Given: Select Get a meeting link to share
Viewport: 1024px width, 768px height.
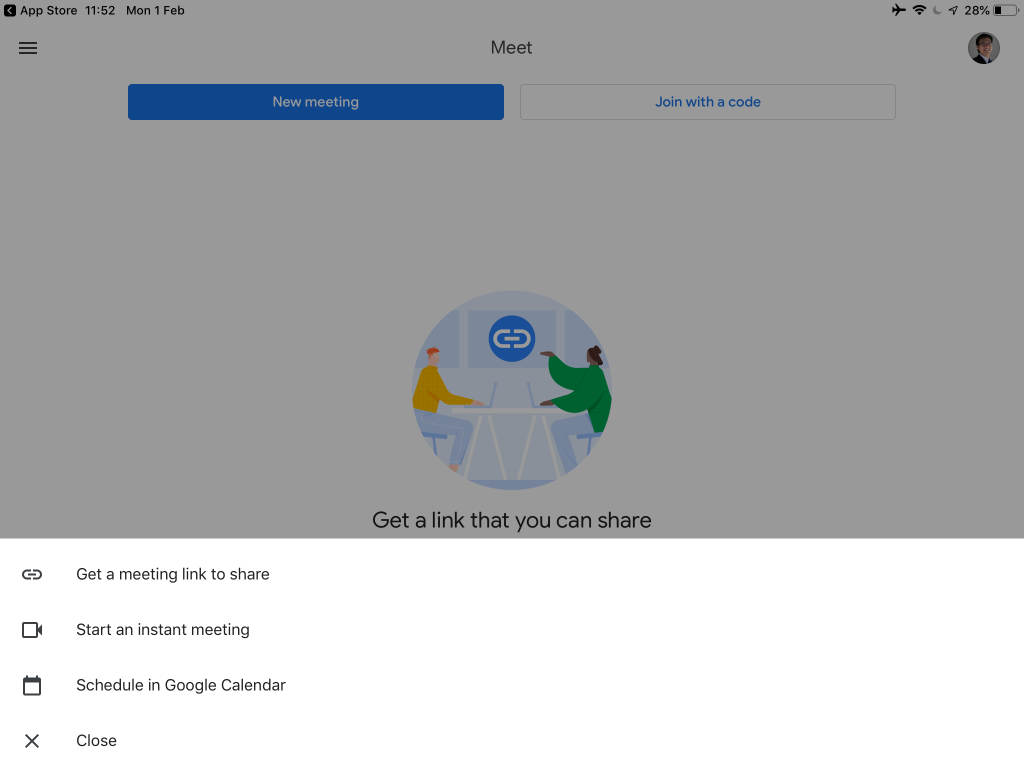Looking at the screenshot, I should 172,574.
